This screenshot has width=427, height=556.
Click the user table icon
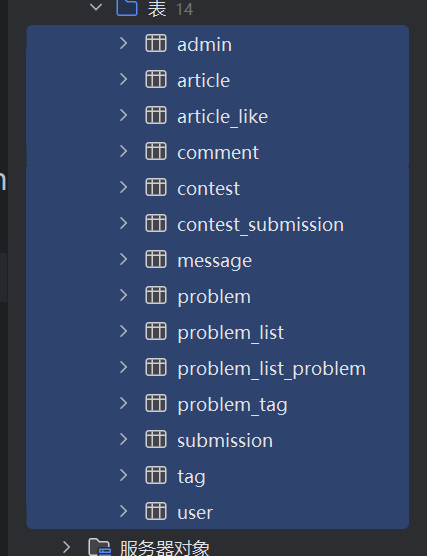pyautogui.click(x=156, y=511)
